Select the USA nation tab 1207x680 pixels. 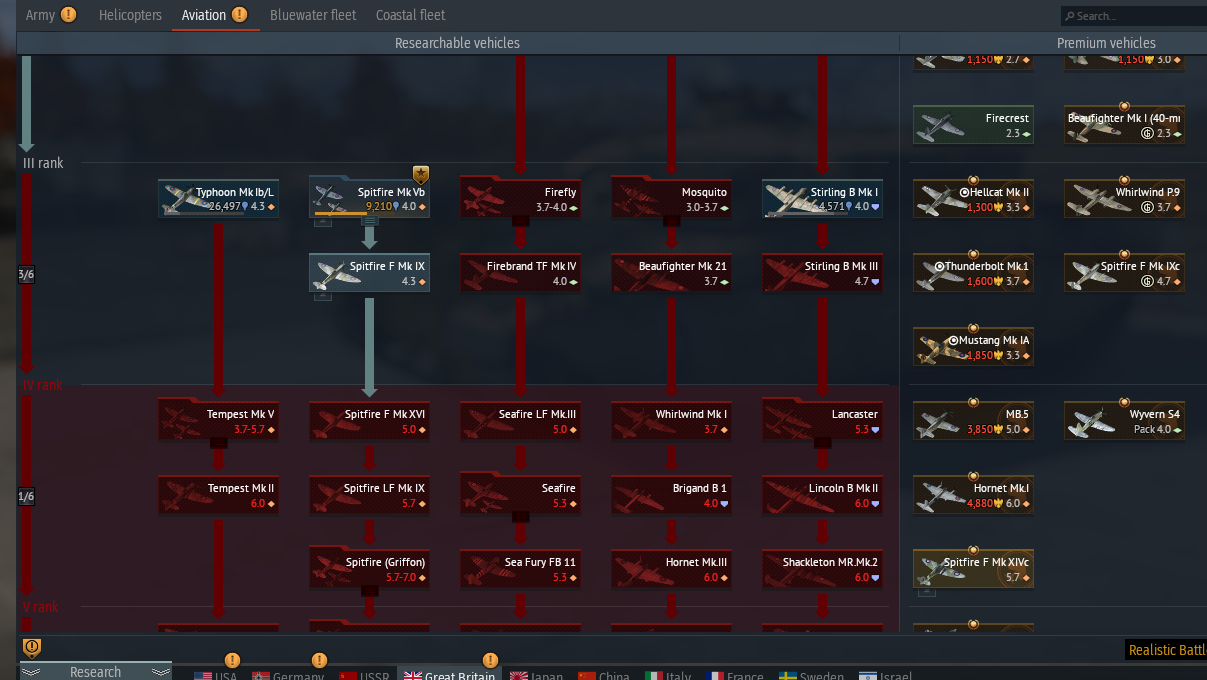pos(215,676)
